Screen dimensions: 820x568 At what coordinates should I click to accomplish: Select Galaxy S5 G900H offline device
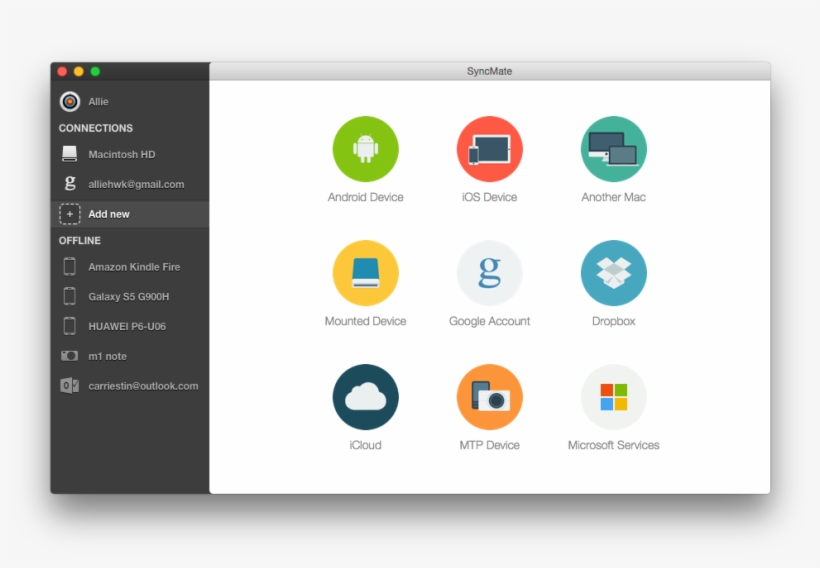point(130,297)
